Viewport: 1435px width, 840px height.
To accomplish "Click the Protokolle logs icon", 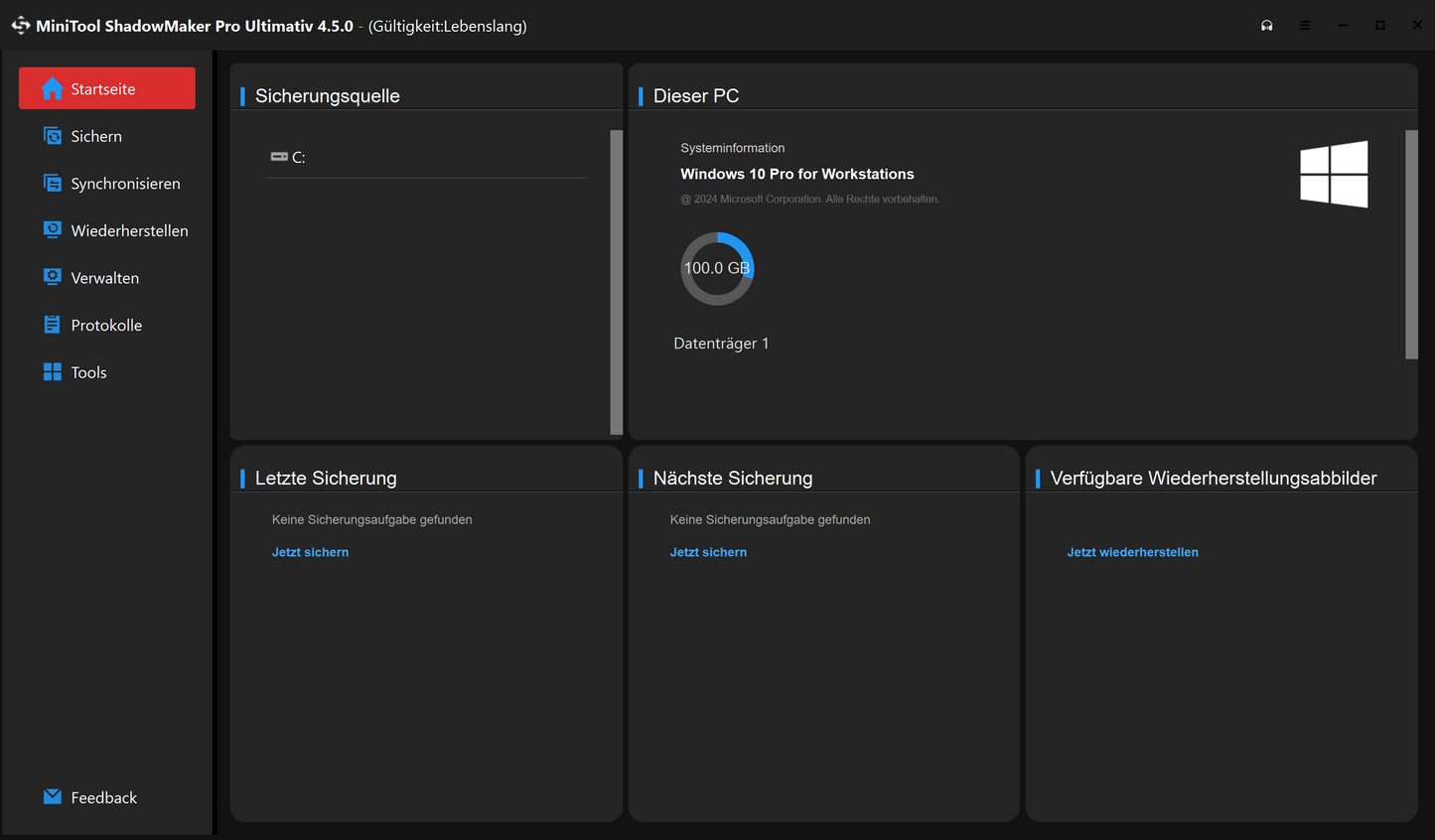I will pyautogui.click(x=53, y=325).
